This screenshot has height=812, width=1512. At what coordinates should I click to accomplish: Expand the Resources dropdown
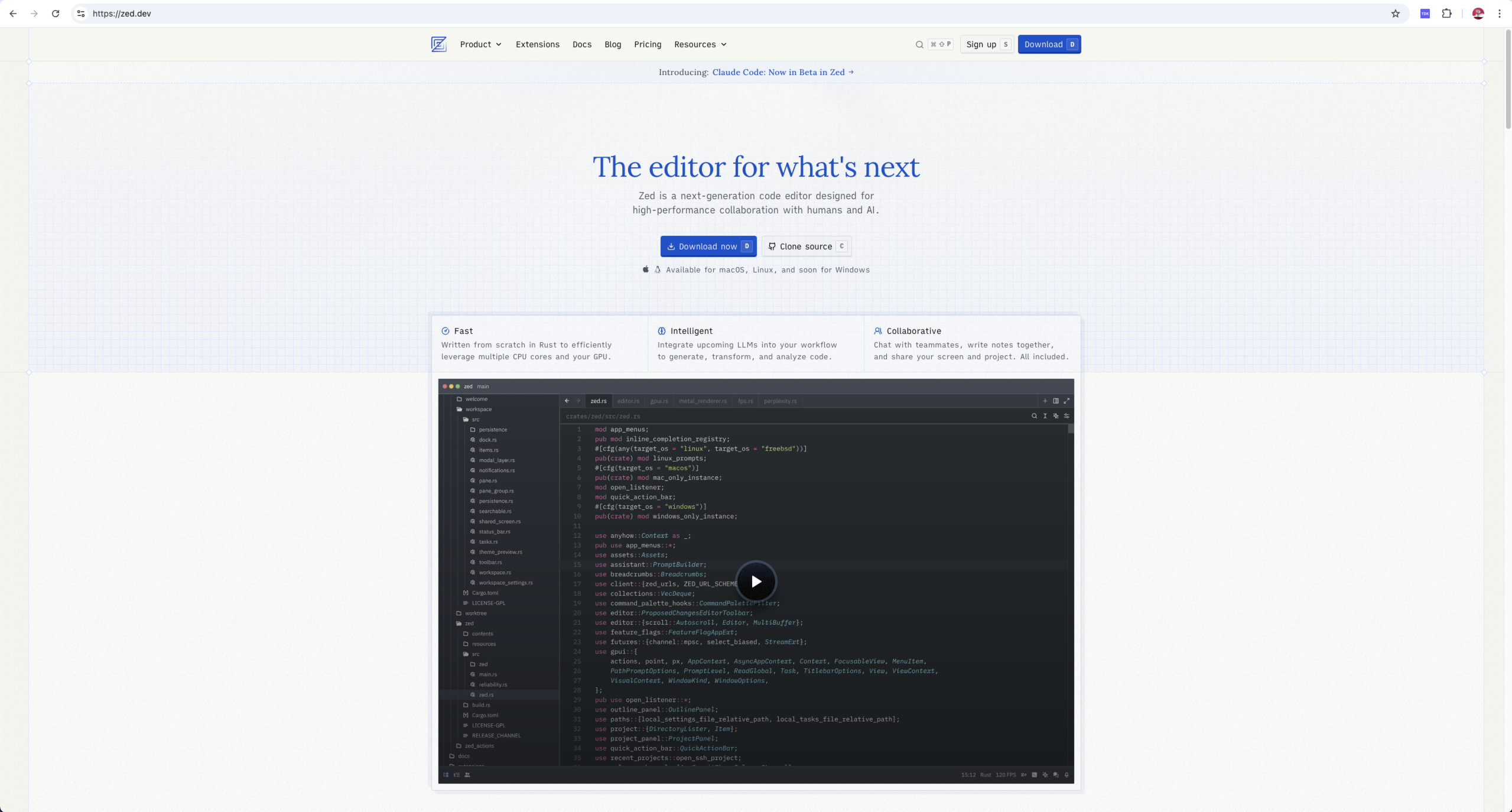(700, 44)
